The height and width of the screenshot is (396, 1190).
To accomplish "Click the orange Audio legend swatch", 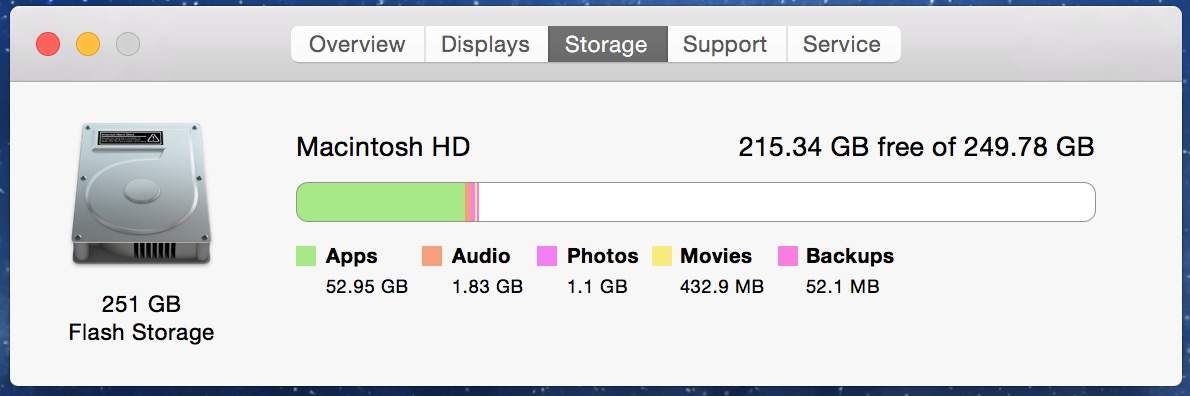I will 432,256.
